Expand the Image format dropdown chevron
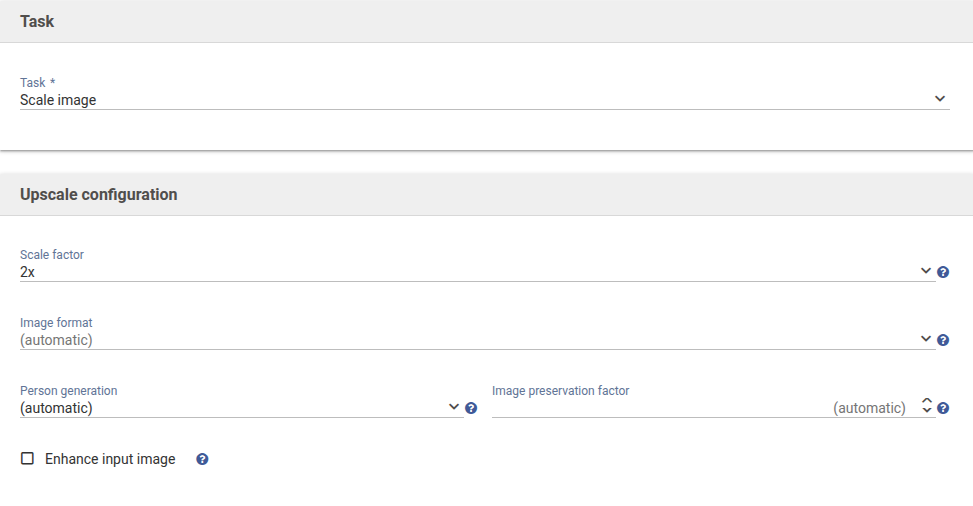Screen dimensions: 973x506 pyautogui.click(x=926, y=339)
